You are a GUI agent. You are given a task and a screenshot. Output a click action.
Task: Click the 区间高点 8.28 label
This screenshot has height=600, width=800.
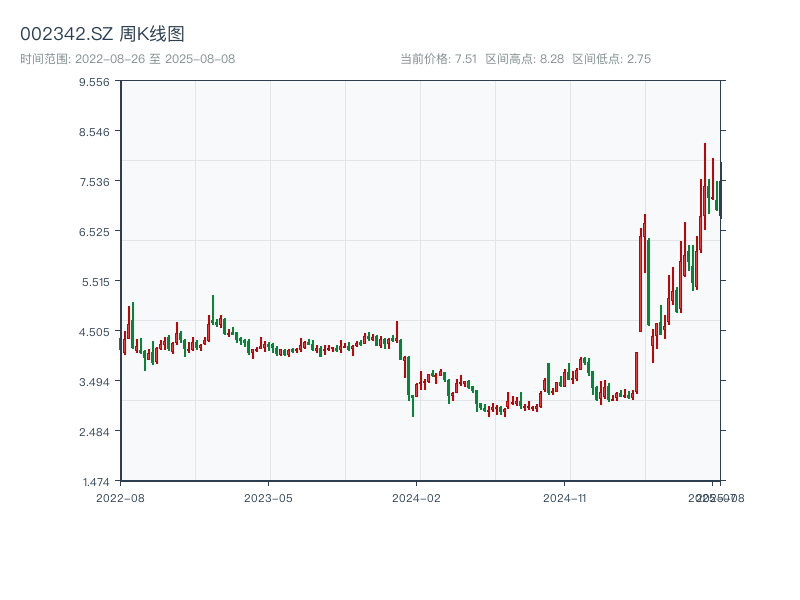click(x=524, y=59)
